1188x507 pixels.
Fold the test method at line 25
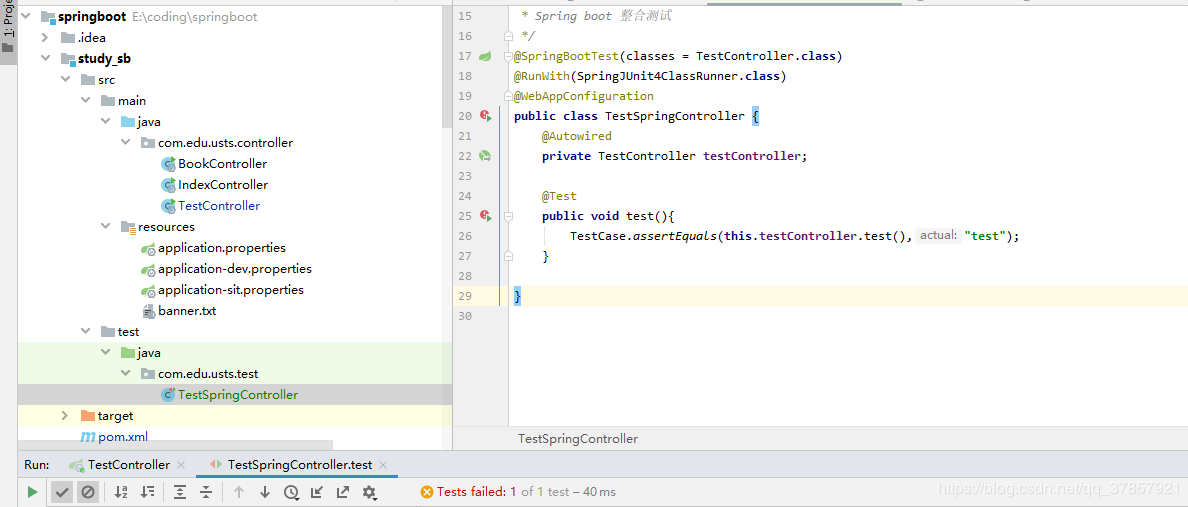tap(508, 216)
